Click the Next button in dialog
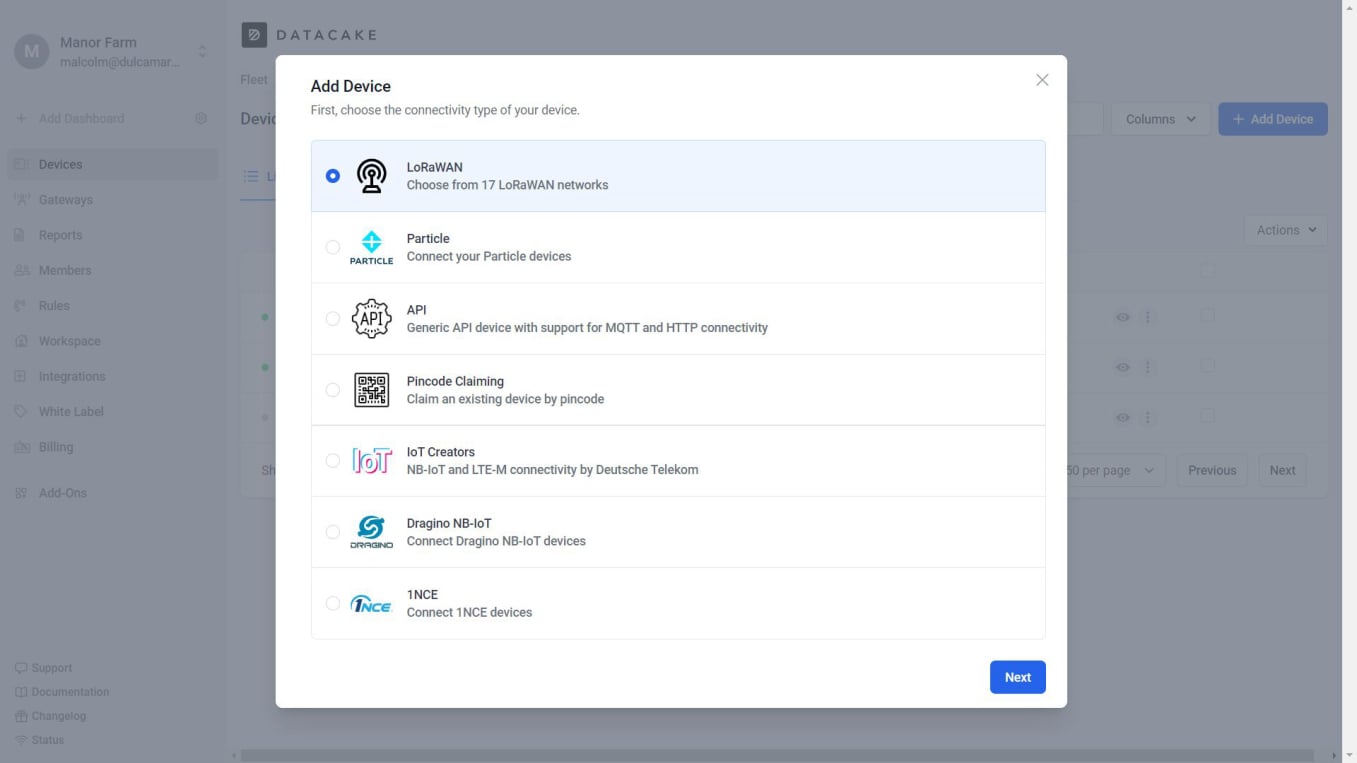The height and width of the screenshot is (763, 1357). [1017, 677]
